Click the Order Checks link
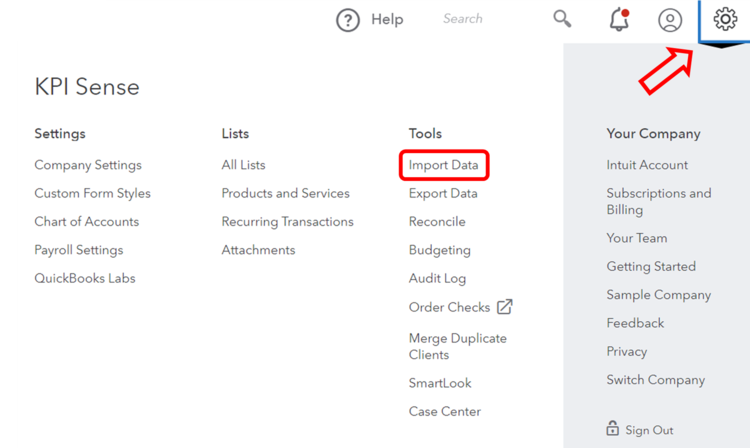750x448 pixels. [x=449, y=307]
